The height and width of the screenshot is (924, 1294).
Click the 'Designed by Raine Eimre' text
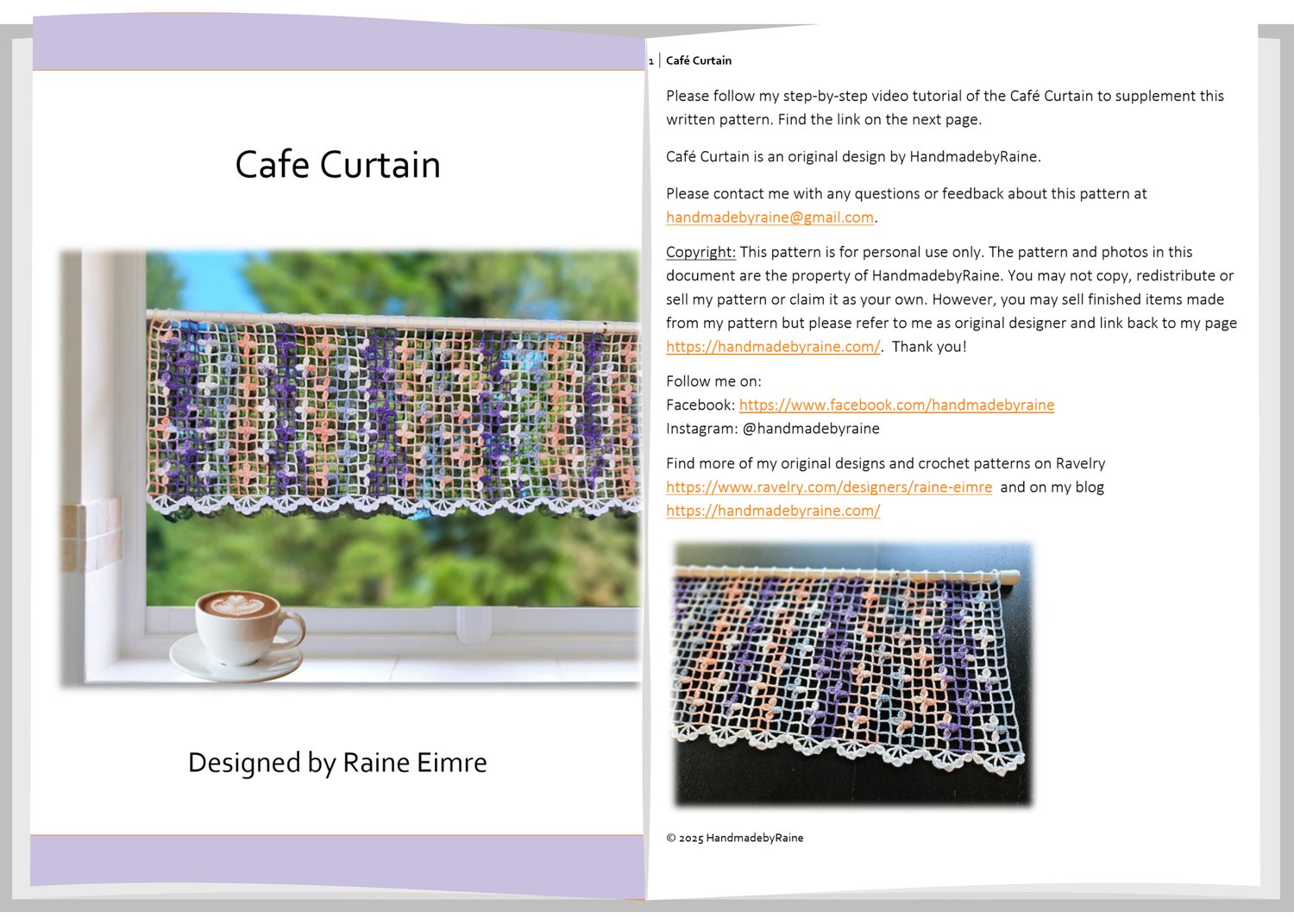(x=337, y=763)
